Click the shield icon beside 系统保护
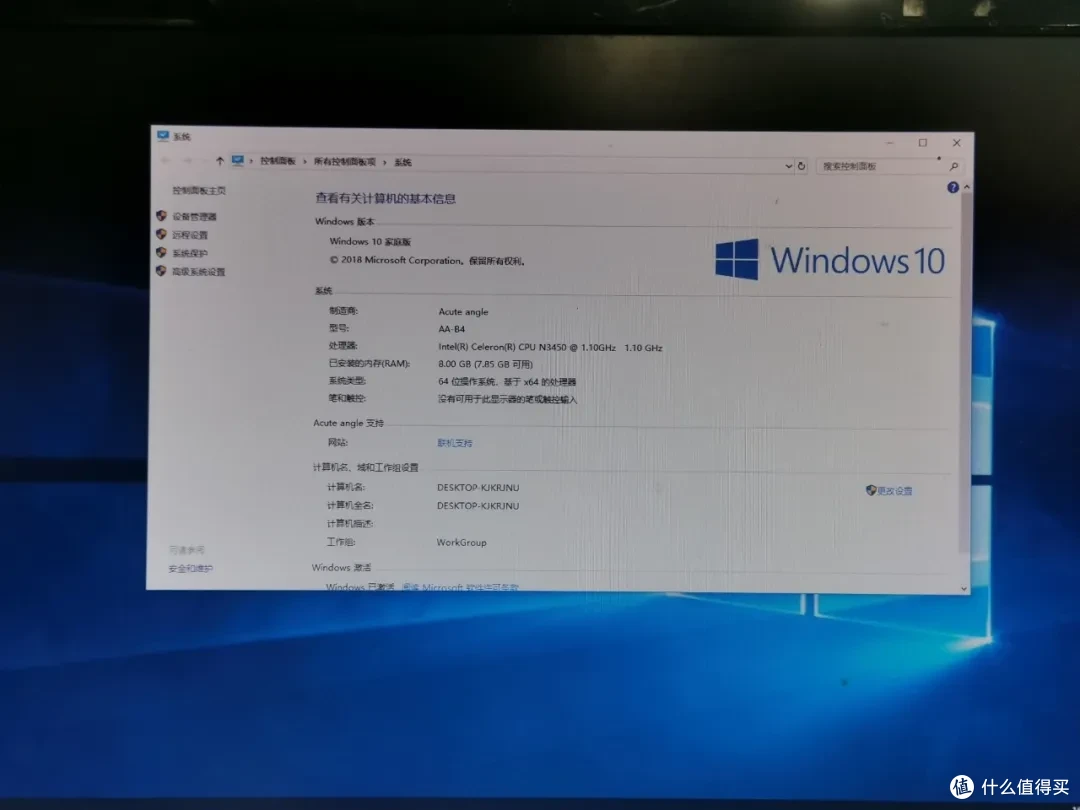This screenshot has height=810, width=1080. pos(161,252)
